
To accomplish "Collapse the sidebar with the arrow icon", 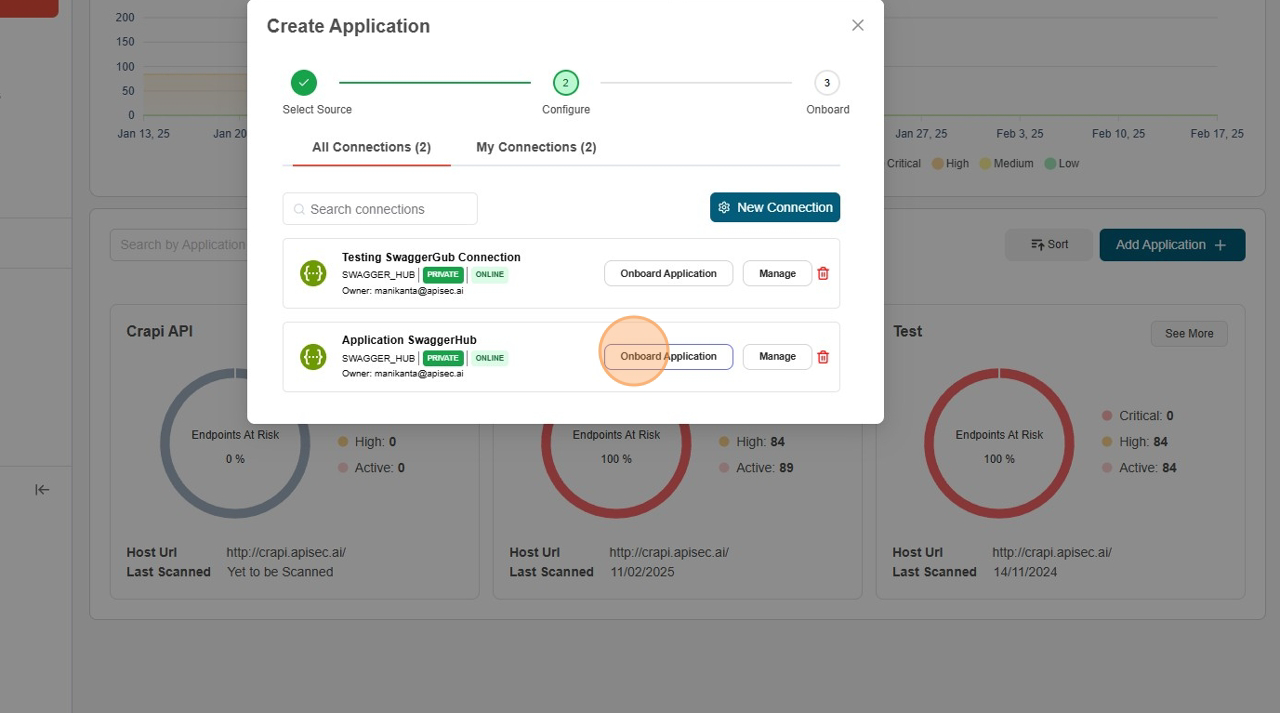I will [x=42, y=489].
